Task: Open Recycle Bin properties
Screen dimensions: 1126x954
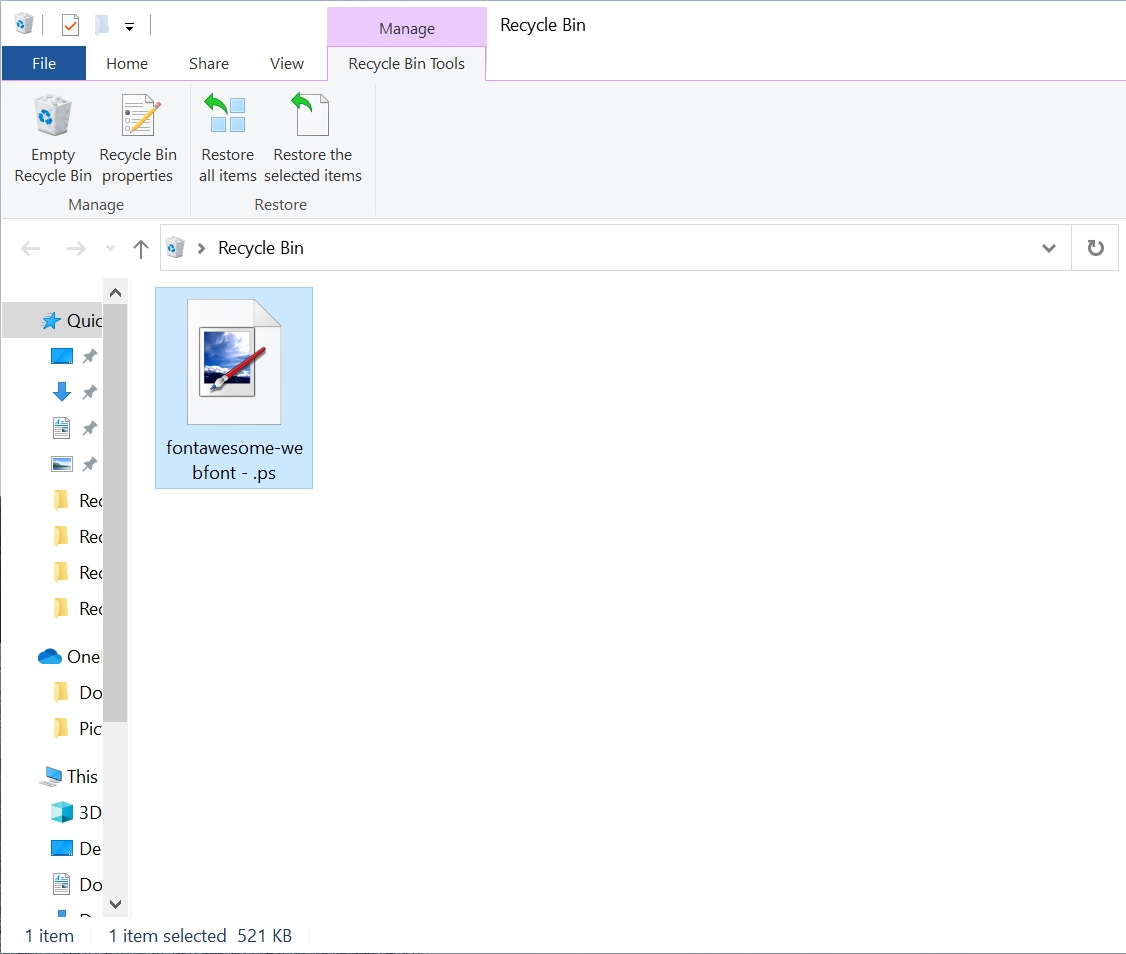Action: point(138,140)
